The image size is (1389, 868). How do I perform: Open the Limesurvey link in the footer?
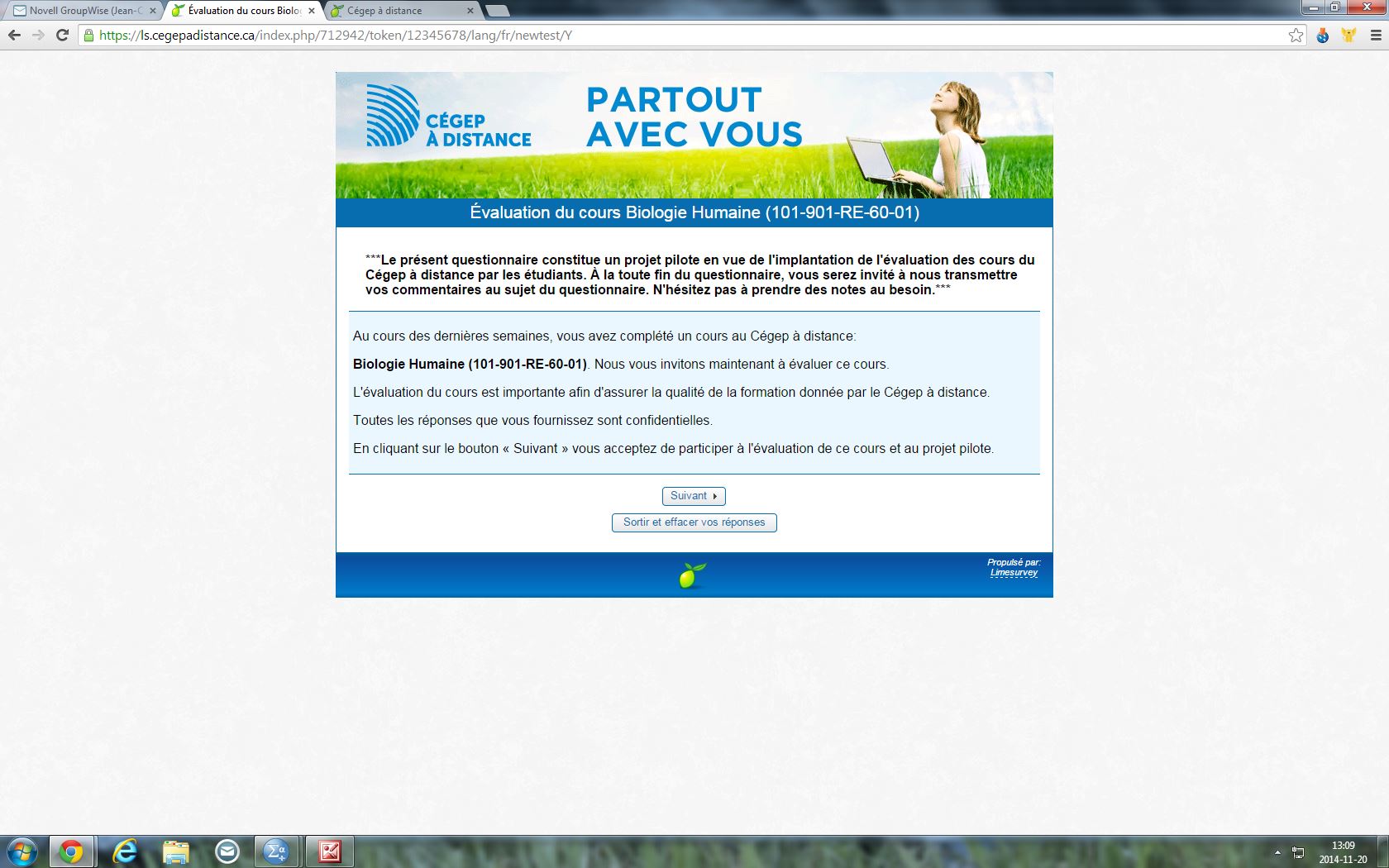[x=1014, y=573]
